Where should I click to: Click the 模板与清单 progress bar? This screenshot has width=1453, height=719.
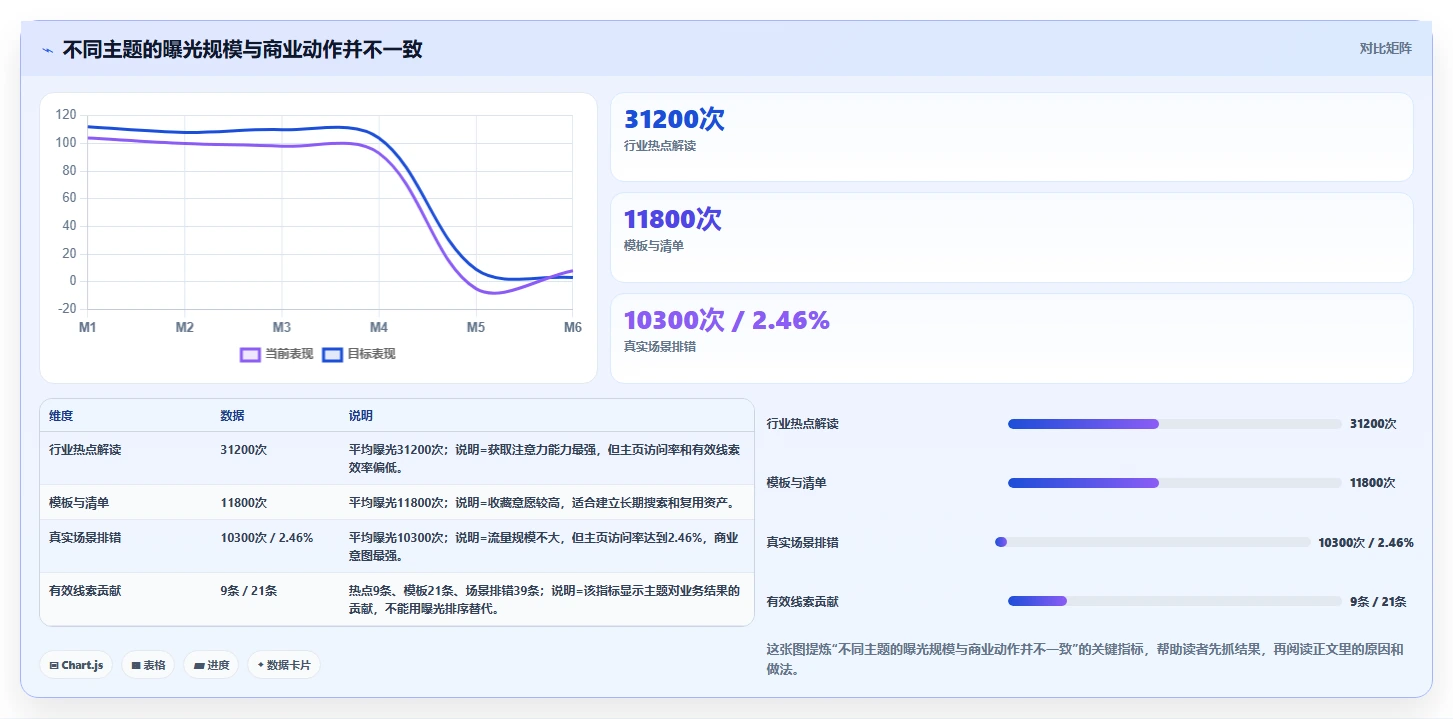point(1174,483)
